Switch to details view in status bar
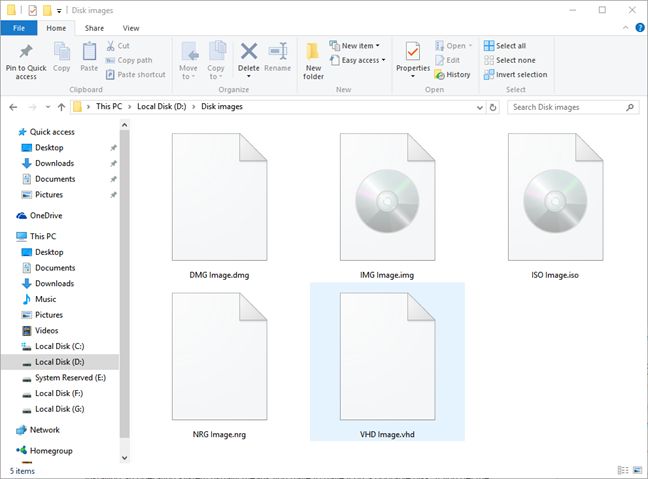The image size is (648, 479). pyautogui.click(x=625, y=470)
